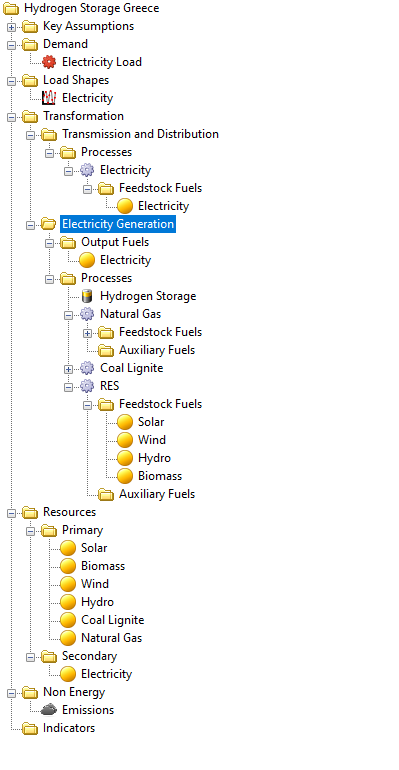Select the Coal Lignite process gear icon
This screenshot has height=770, width=399.
click(87, 368)
